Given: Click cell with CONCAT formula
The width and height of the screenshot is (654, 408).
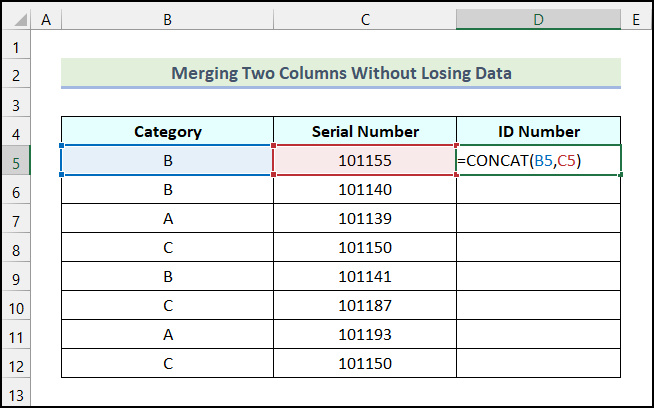Looking at the screenshot, I should click(538, 160).
